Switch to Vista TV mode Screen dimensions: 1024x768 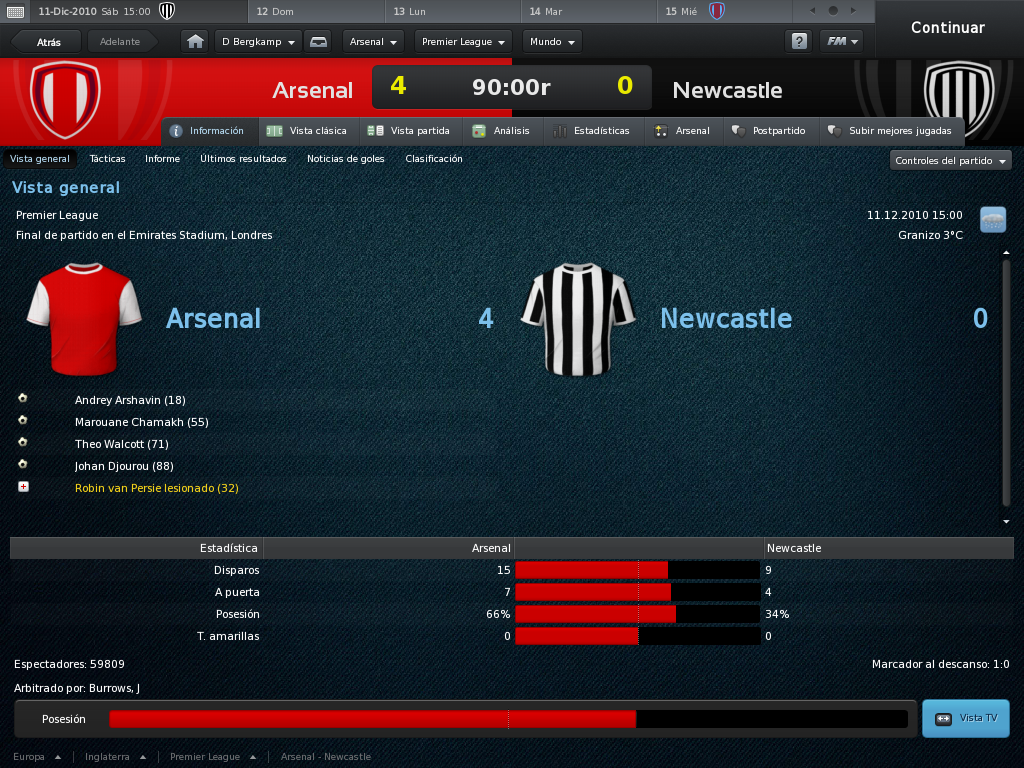click(966, 718)
